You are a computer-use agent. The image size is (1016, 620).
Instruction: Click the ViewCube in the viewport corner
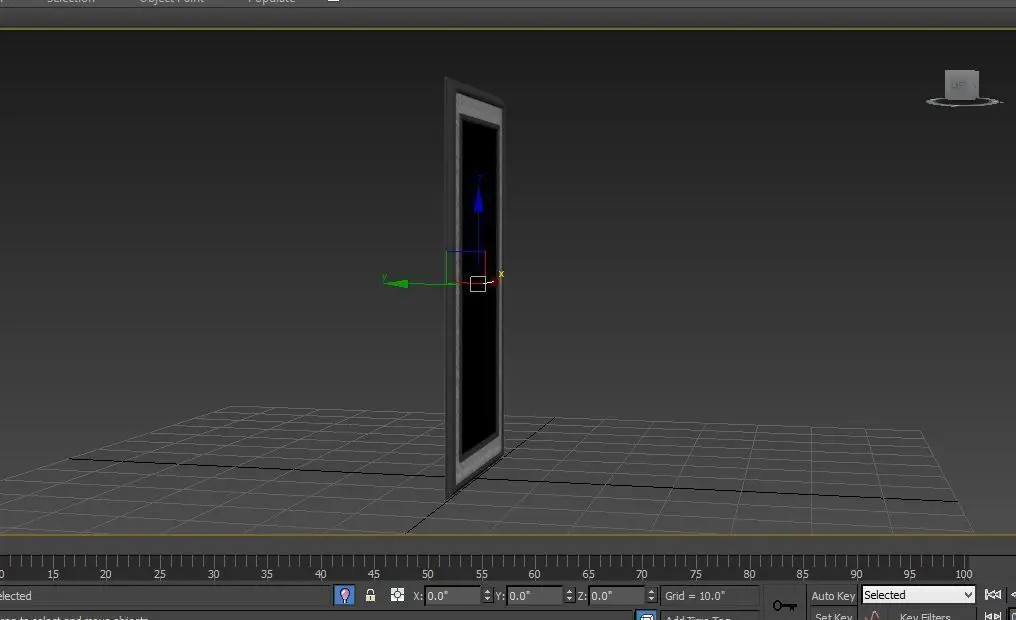pos(962,85)
